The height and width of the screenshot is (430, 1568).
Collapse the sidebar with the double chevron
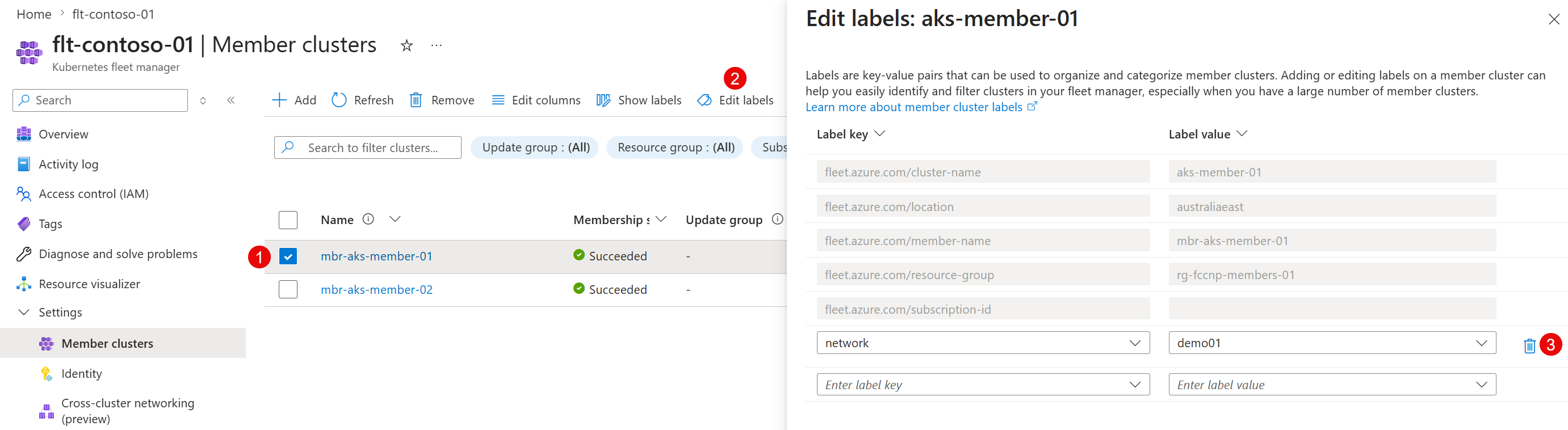tap(230, 100)
